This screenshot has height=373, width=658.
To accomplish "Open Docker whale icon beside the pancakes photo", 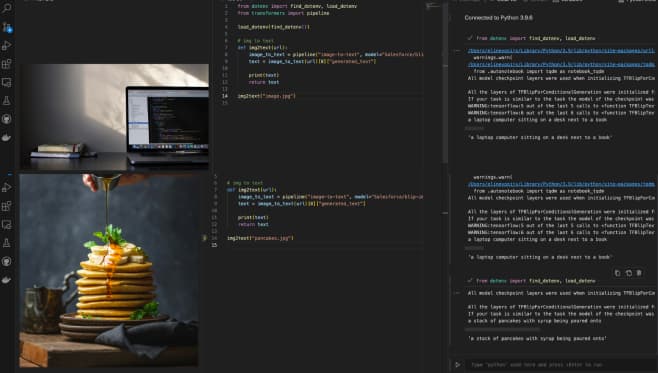I will click(x=6, y=279).
